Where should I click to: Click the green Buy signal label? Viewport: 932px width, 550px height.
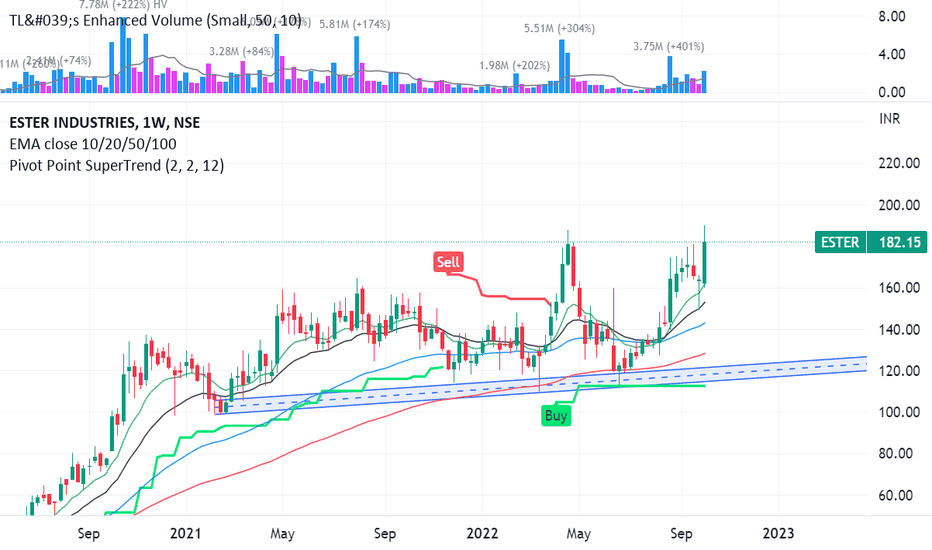pyautogui.click(x=556, y=416)
